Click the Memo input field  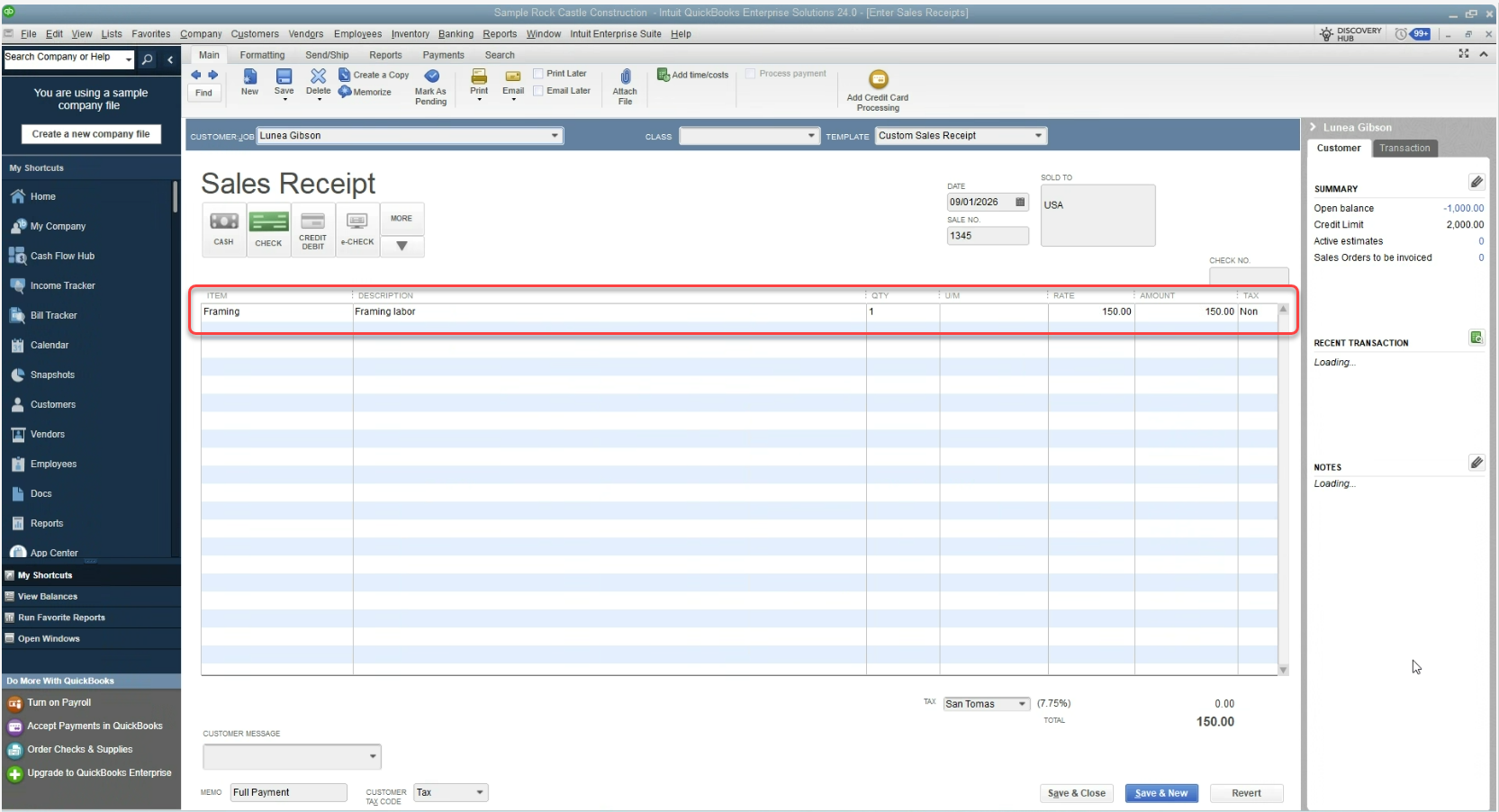coord(288,792)
